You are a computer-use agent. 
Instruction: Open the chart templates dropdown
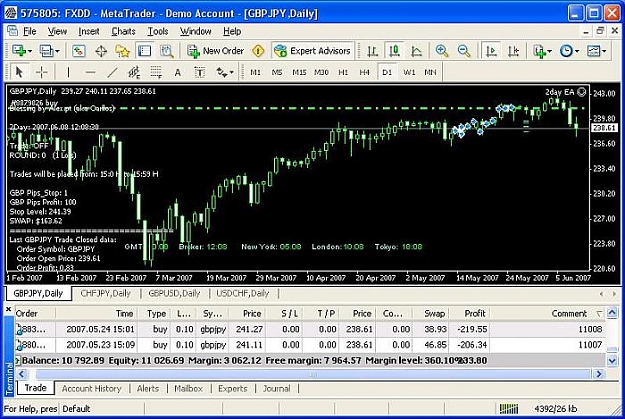pos(596,51)
